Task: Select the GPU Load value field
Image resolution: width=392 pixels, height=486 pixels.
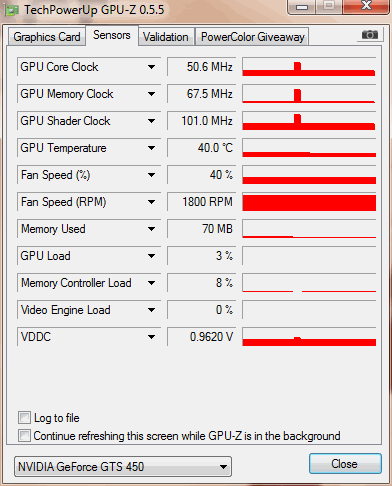Action: [201, 256]
